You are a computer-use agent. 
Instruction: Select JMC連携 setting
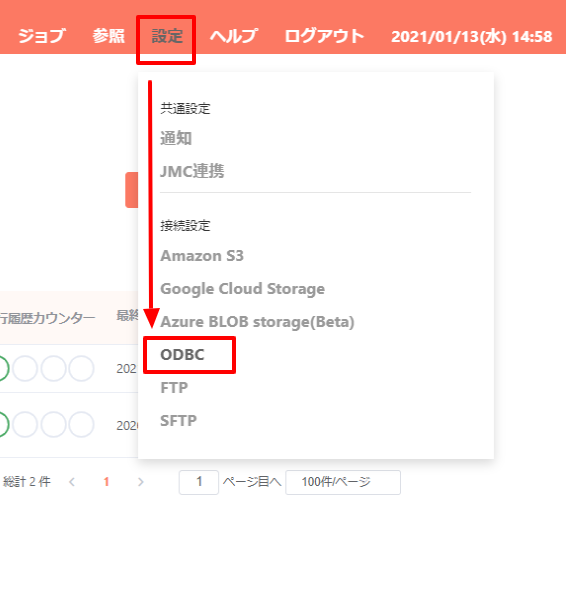[x=192, y=171]
